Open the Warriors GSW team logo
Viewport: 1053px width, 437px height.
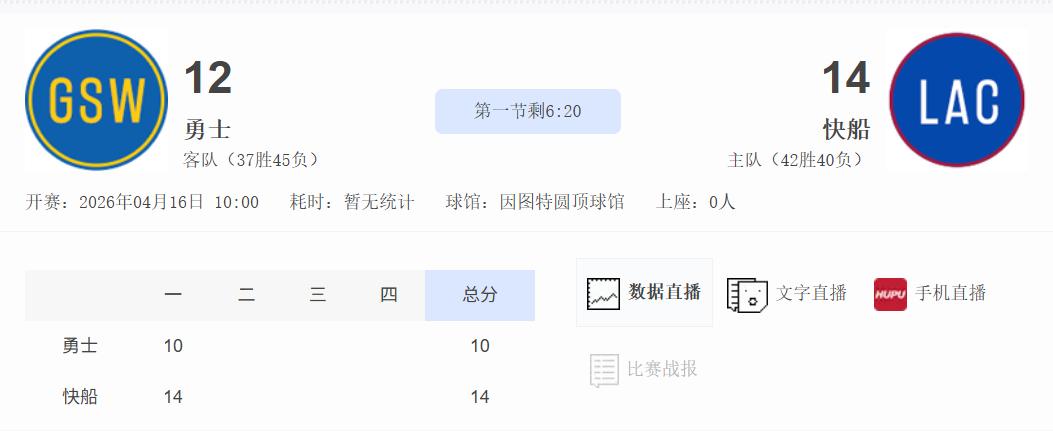[96, 100]
